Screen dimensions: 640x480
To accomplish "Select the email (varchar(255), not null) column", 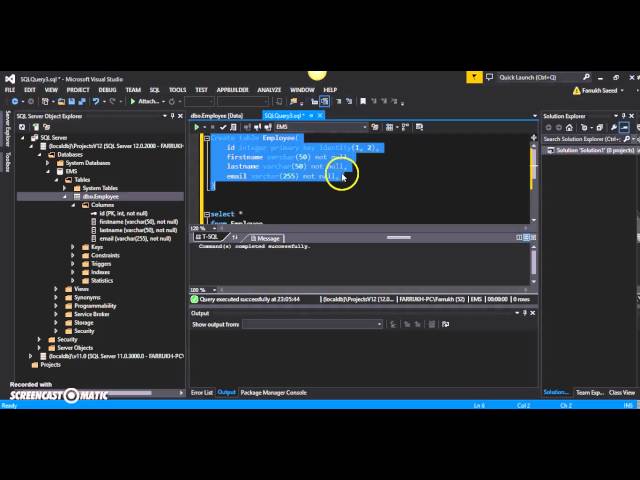I will pos(135,239).
